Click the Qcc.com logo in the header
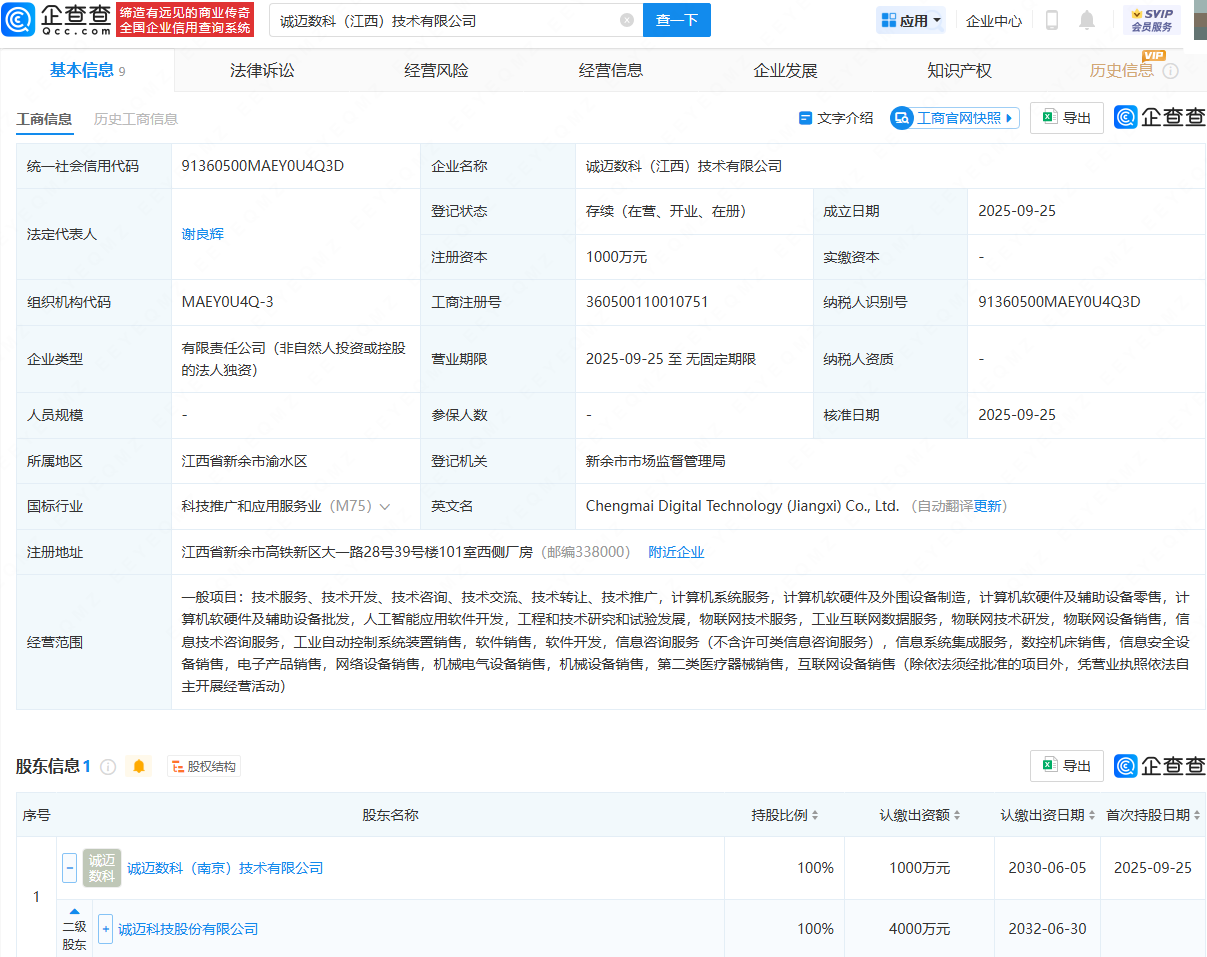The image size is (1207, 957). click(x=55, y=20)
